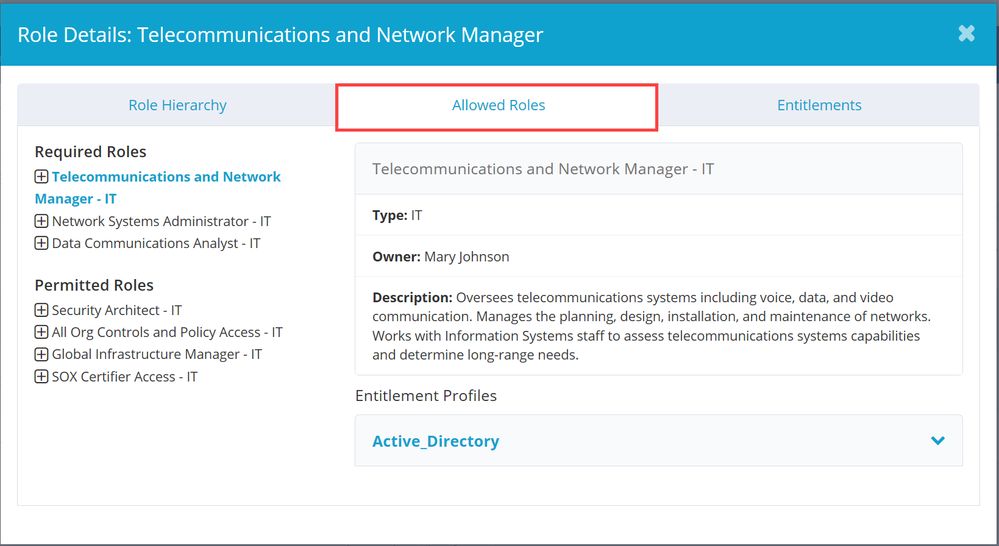The height and width of the screenshot is (546, 999).
Task: Select Network Systems Administrator - IT role
Action: (x=161, y=221)
